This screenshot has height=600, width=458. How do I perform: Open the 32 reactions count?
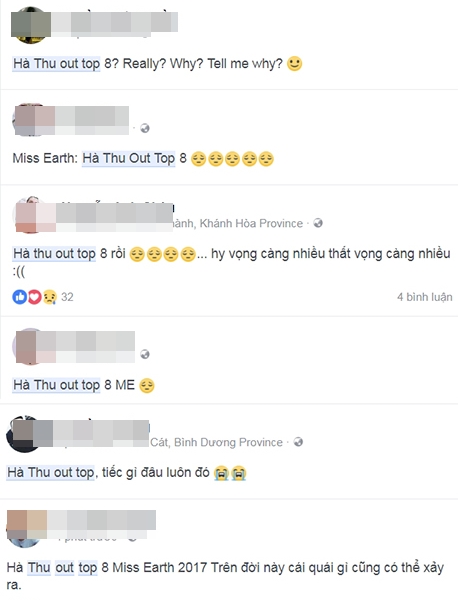tap(67, 297)
